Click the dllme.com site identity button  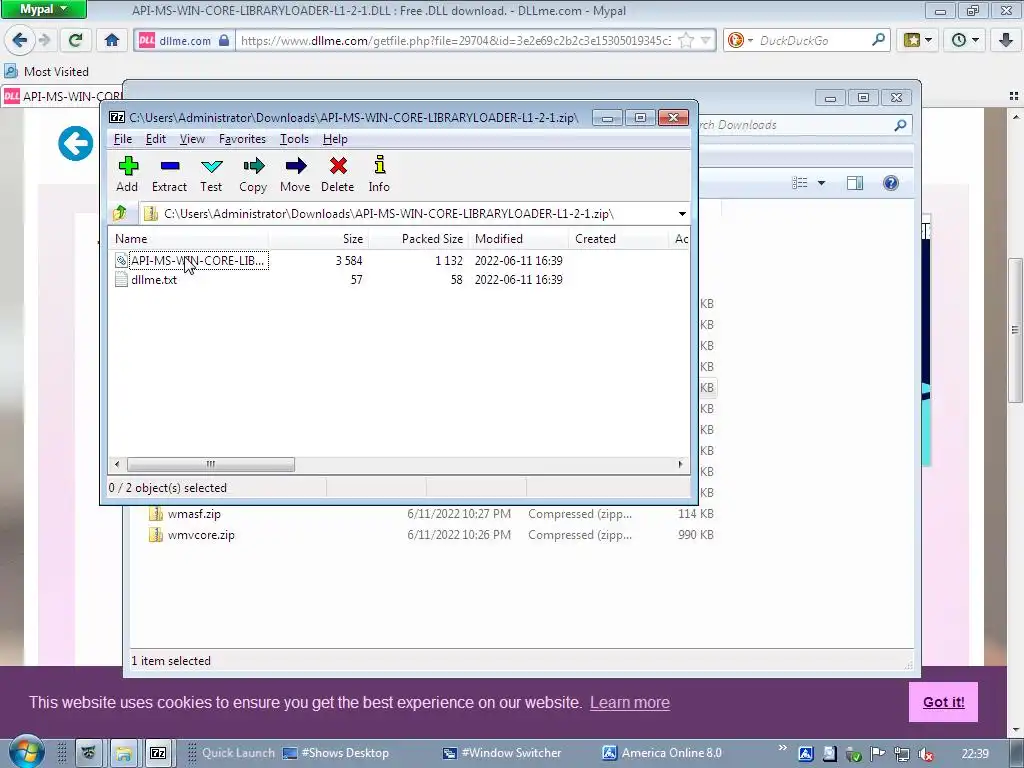184,40
